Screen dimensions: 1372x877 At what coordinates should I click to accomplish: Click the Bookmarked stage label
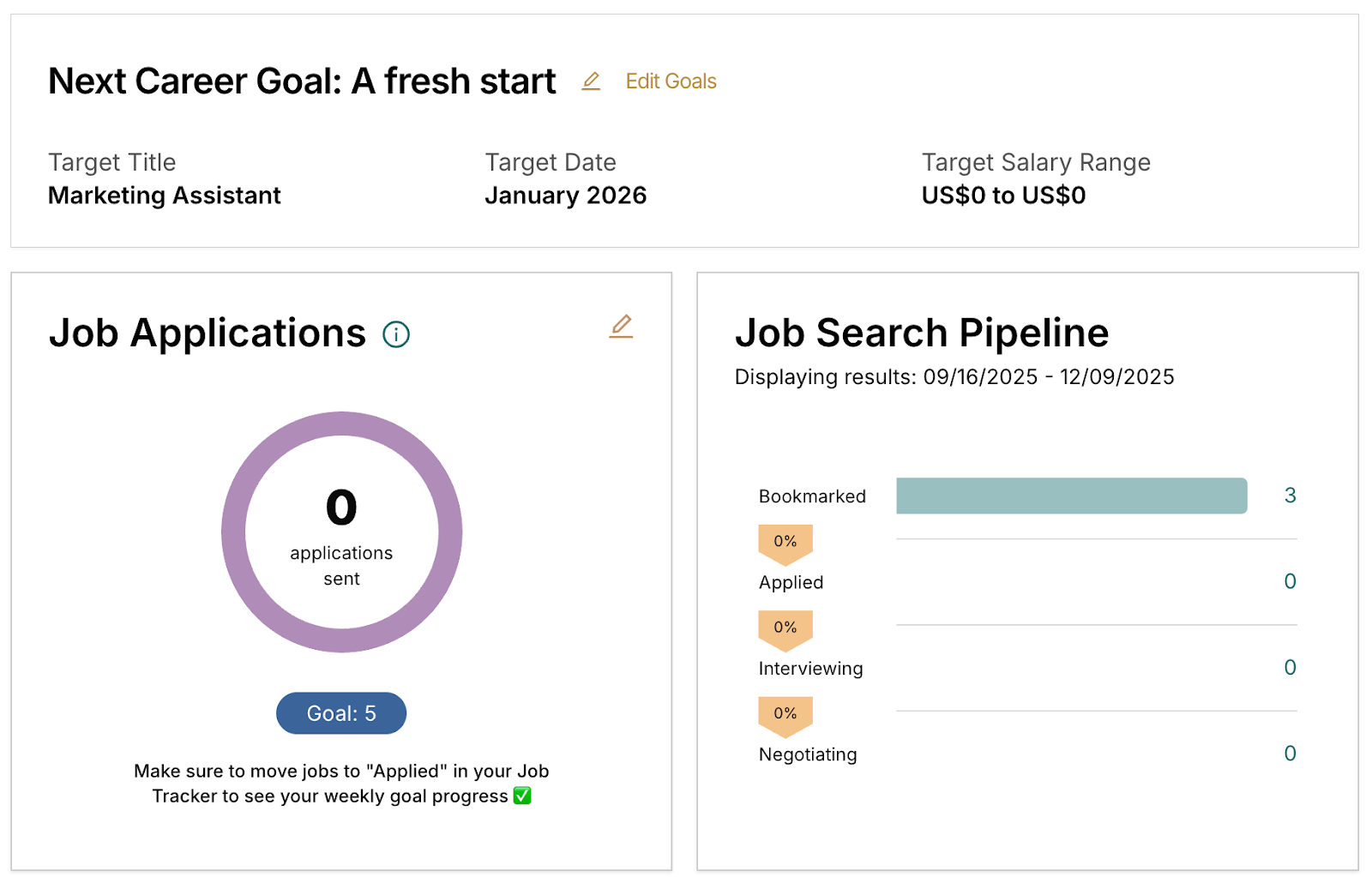coord(812,496)
